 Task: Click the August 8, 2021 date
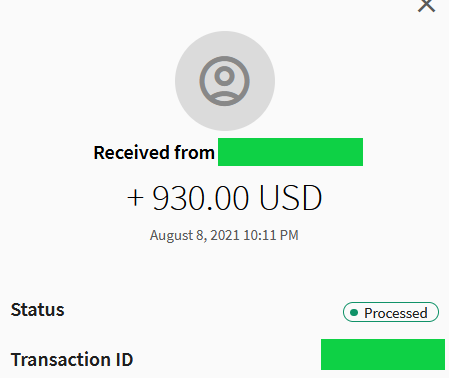(x=195, y=236)
